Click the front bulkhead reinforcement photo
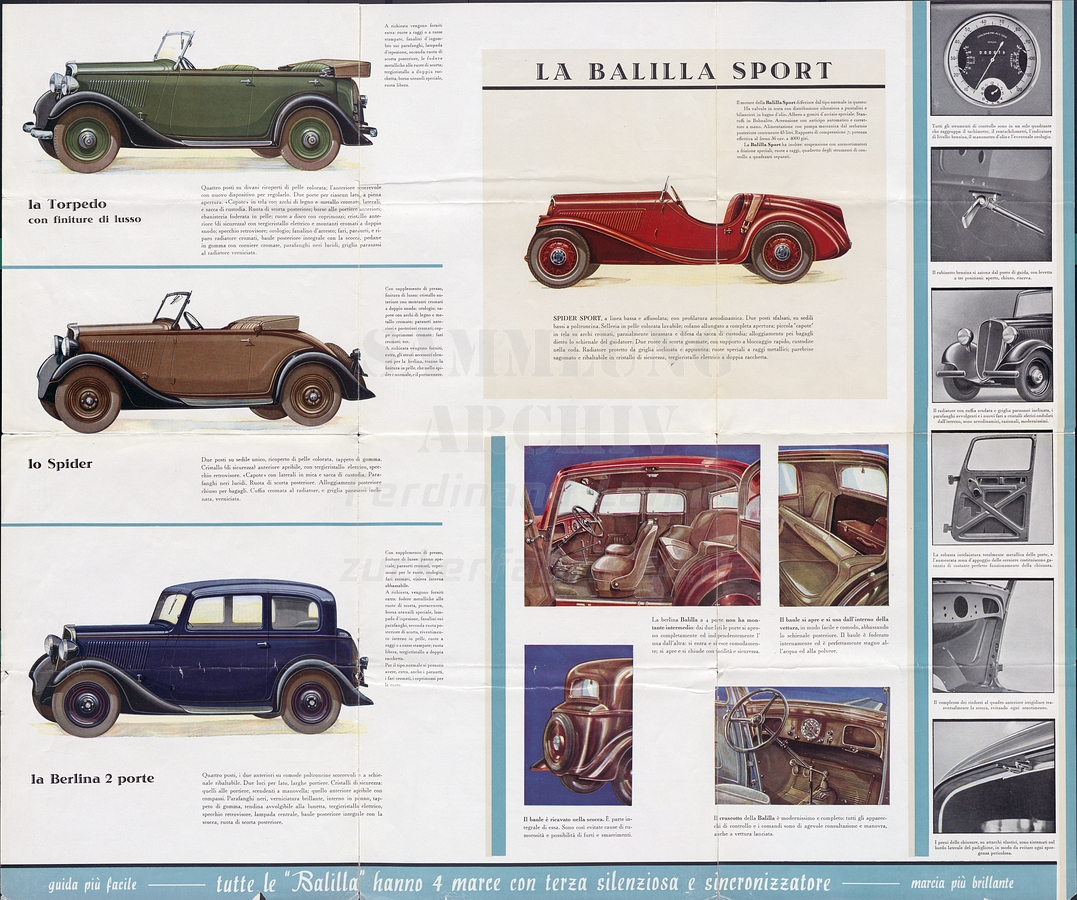1077x900 pixels. click(992, 635)
